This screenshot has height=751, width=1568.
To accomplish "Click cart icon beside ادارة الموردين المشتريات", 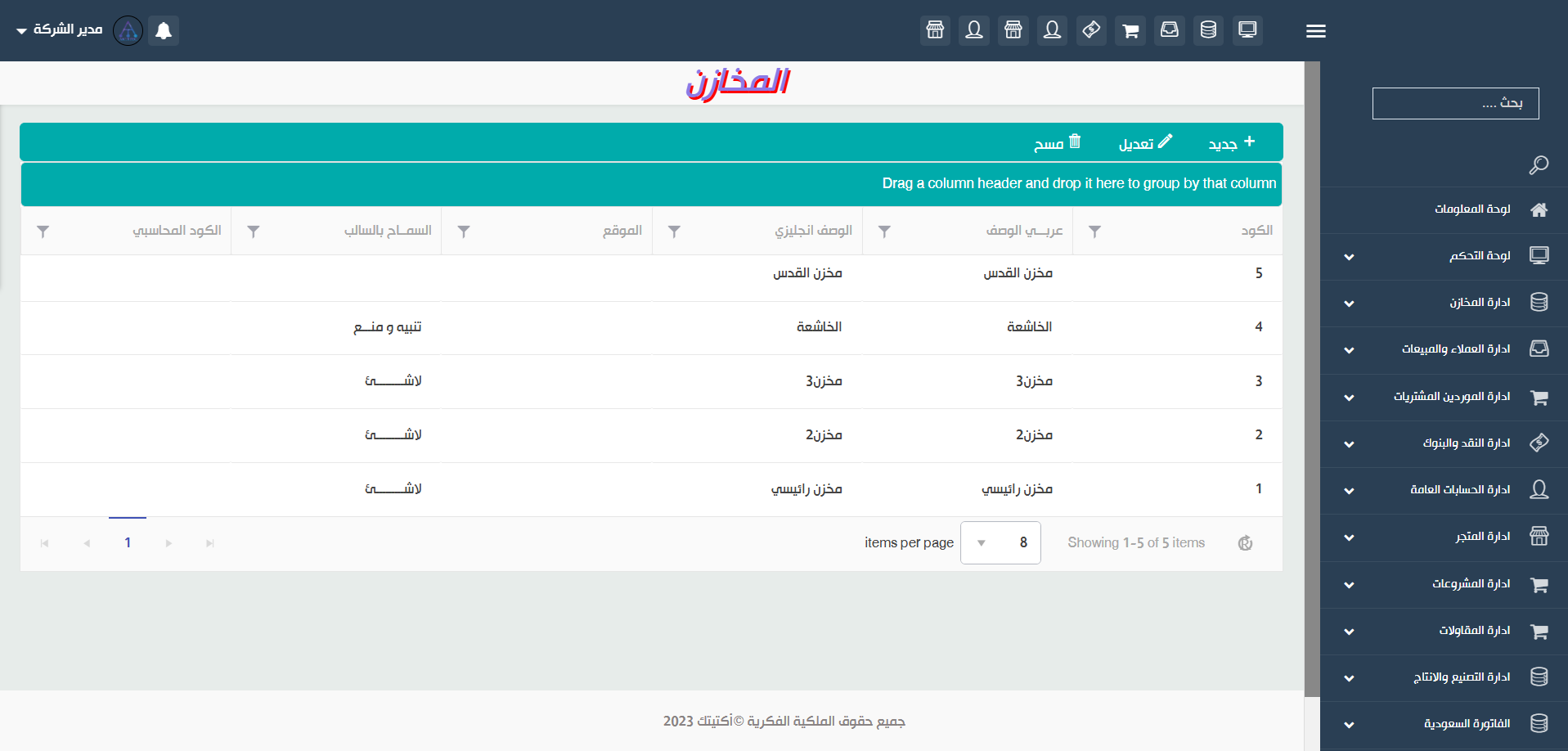I will click(x=1539, y=398).
